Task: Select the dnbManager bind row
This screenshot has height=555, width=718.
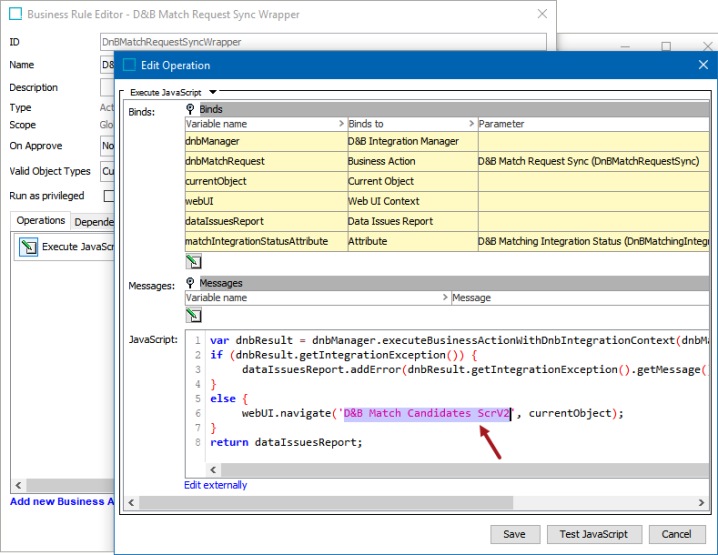Action: click(447, 141)
